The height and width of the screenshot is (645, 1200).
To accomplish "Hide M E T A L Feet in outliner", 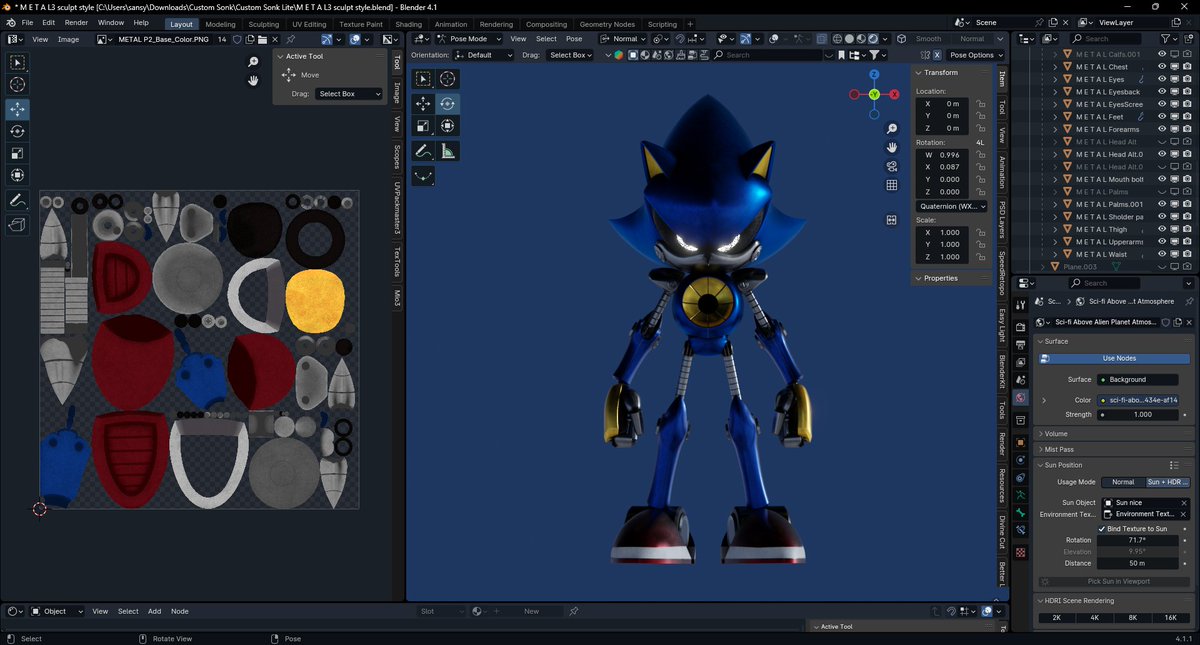I will tap(1162, 117).
